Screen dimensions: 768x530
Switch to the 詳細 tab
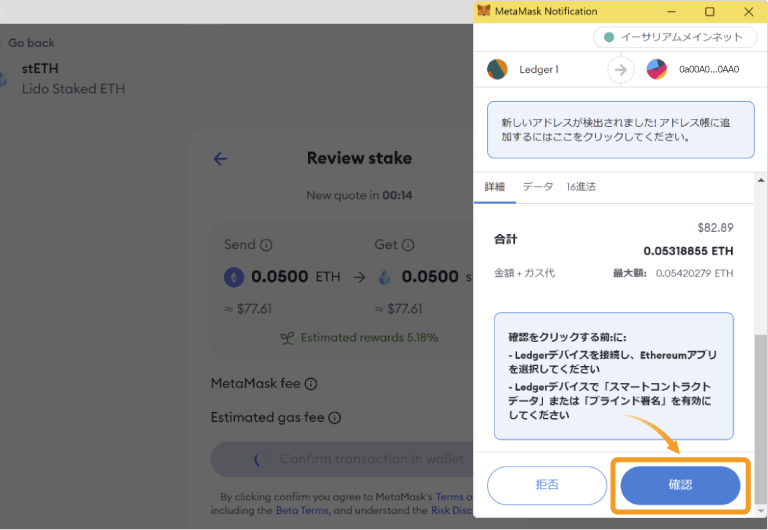coord(495,187)
